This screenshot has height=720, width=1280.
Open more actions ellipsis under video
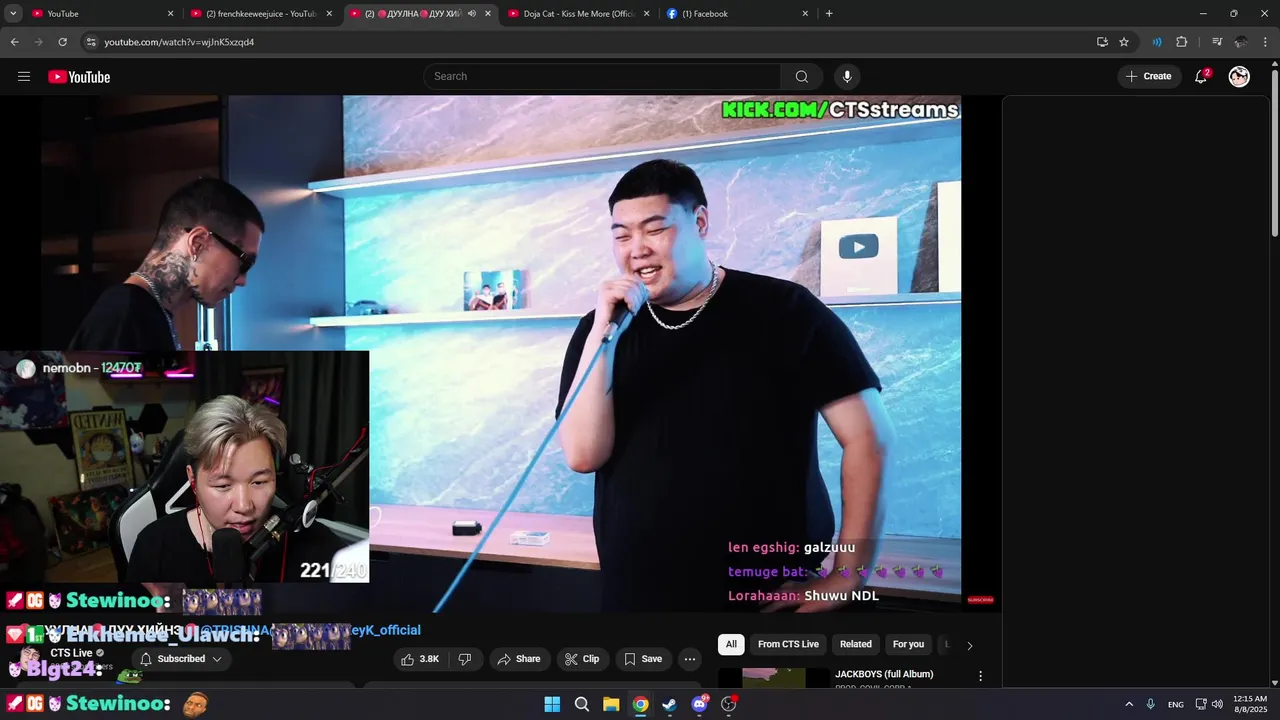[x=690, y=659]
